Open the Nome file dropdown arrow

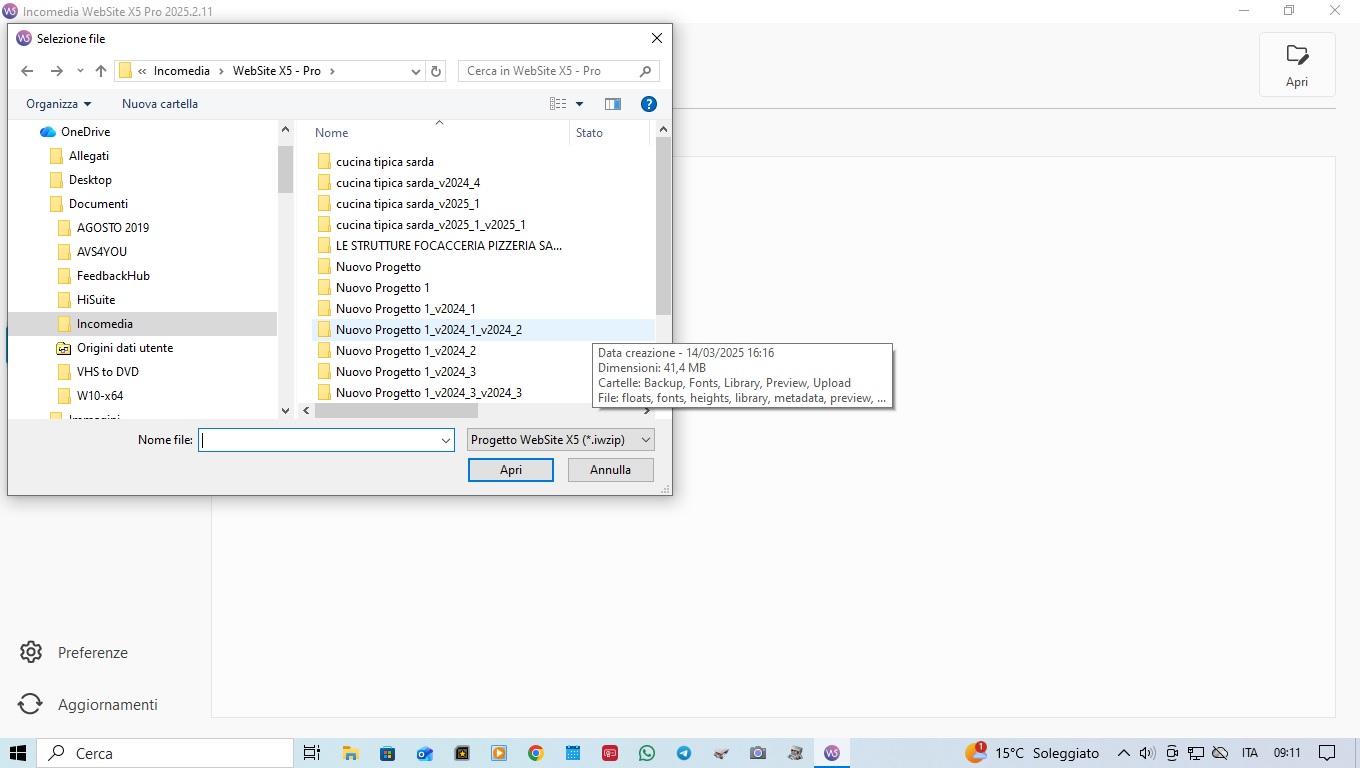pos(446,440)
